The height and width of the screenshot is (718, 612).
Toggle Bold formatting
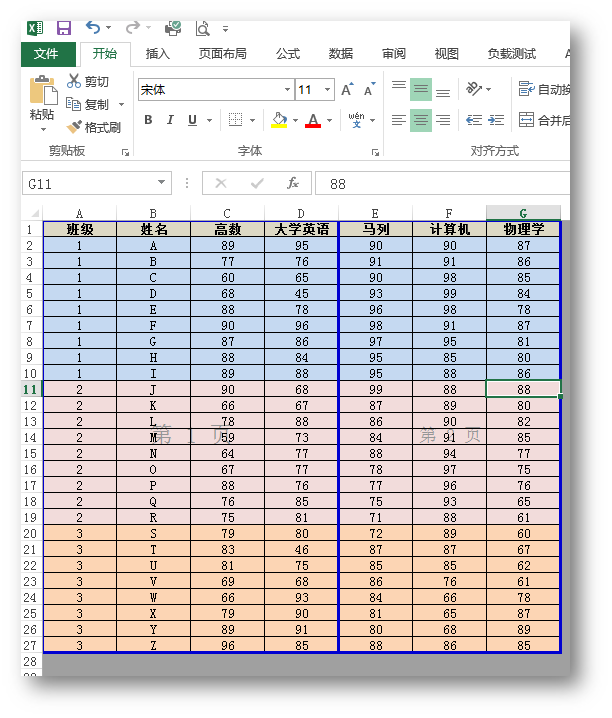[x=148, y=120]
